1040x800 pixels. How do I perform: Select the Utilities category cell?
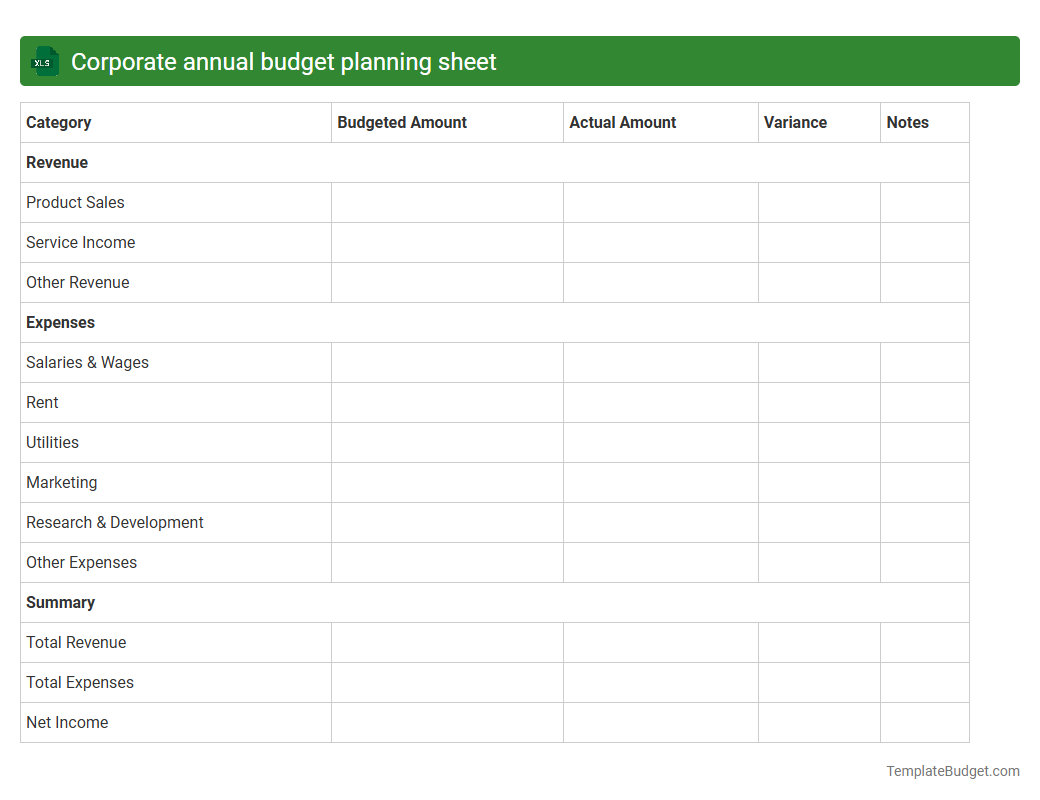[52, 442]
